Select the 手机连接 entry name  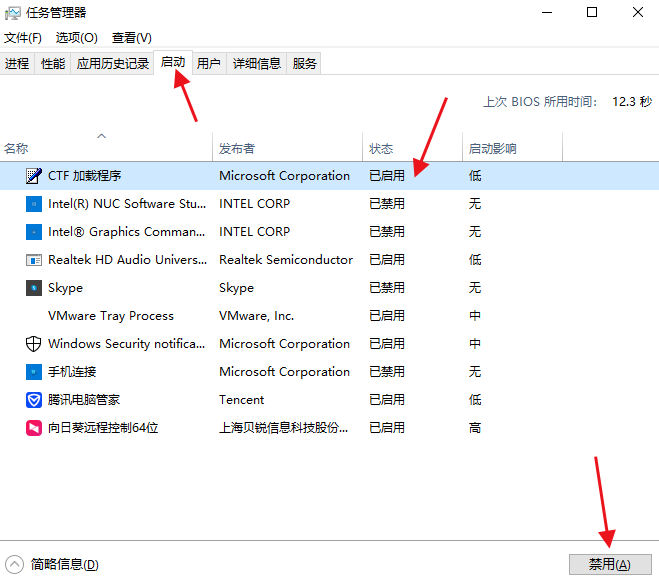pos(72,372)
